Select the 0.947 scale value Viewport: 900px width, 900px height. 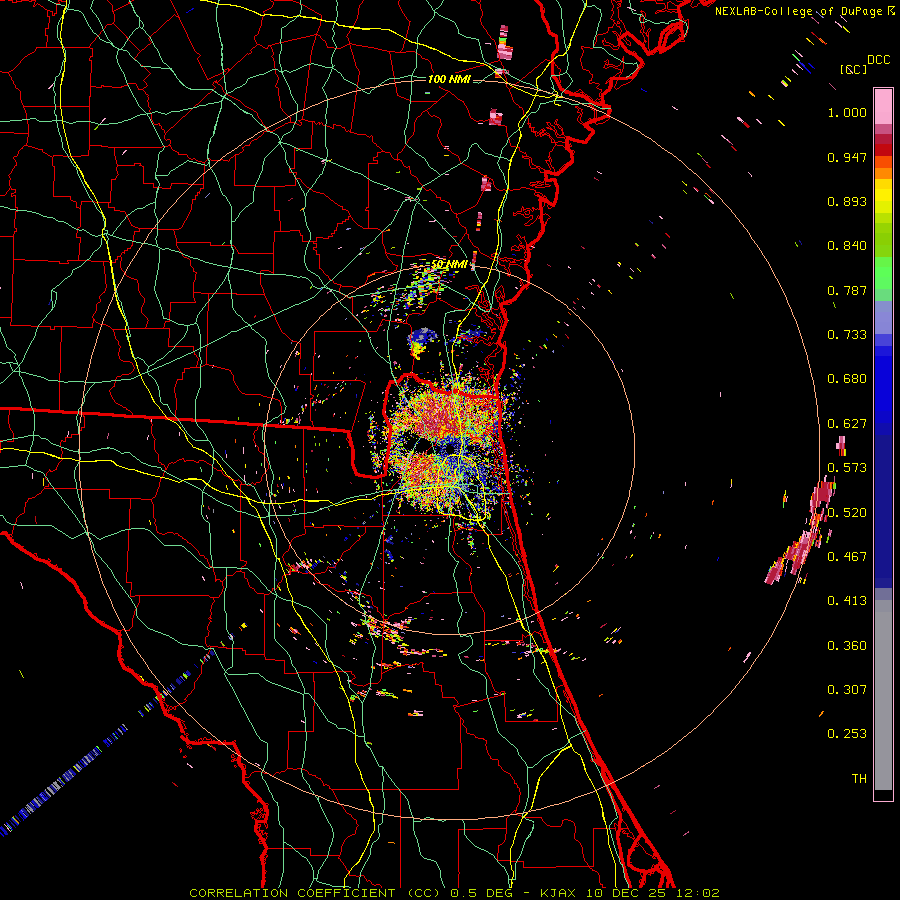click(x=847, y=157)
